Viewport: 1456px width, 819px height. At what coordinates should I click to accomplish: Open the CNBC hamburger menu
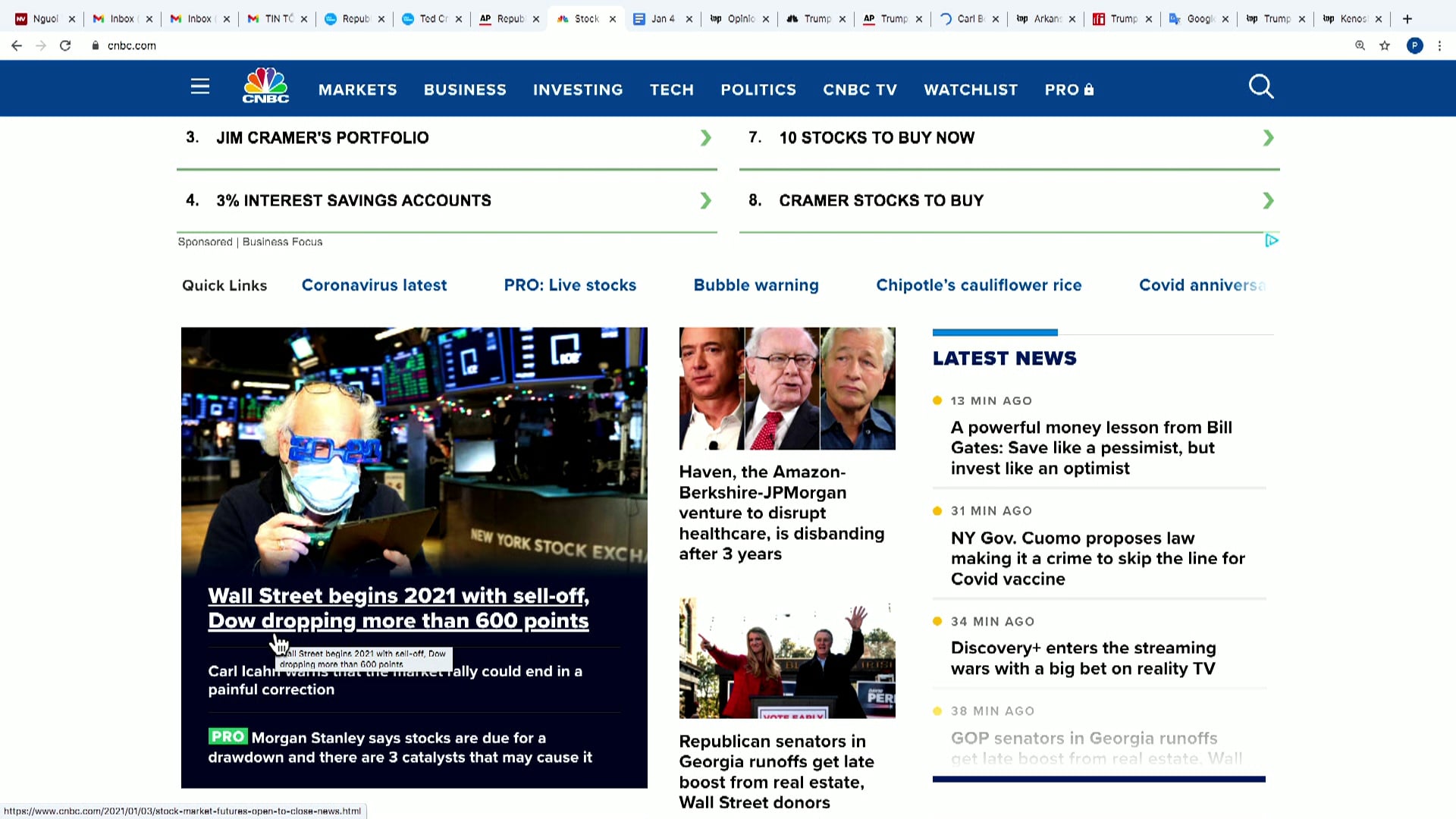click(x=200, y=87)
